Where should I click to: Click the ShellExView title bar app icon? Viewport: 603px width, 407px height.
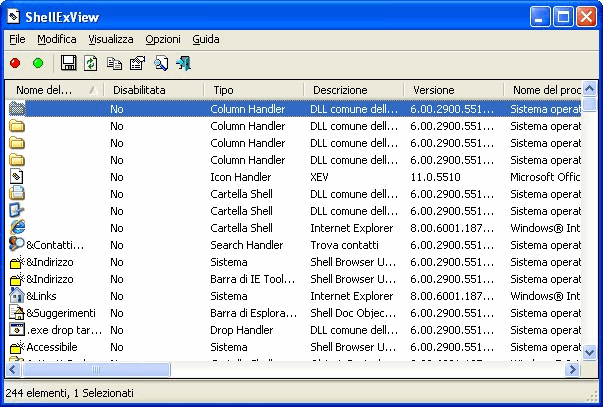(13, 17)
